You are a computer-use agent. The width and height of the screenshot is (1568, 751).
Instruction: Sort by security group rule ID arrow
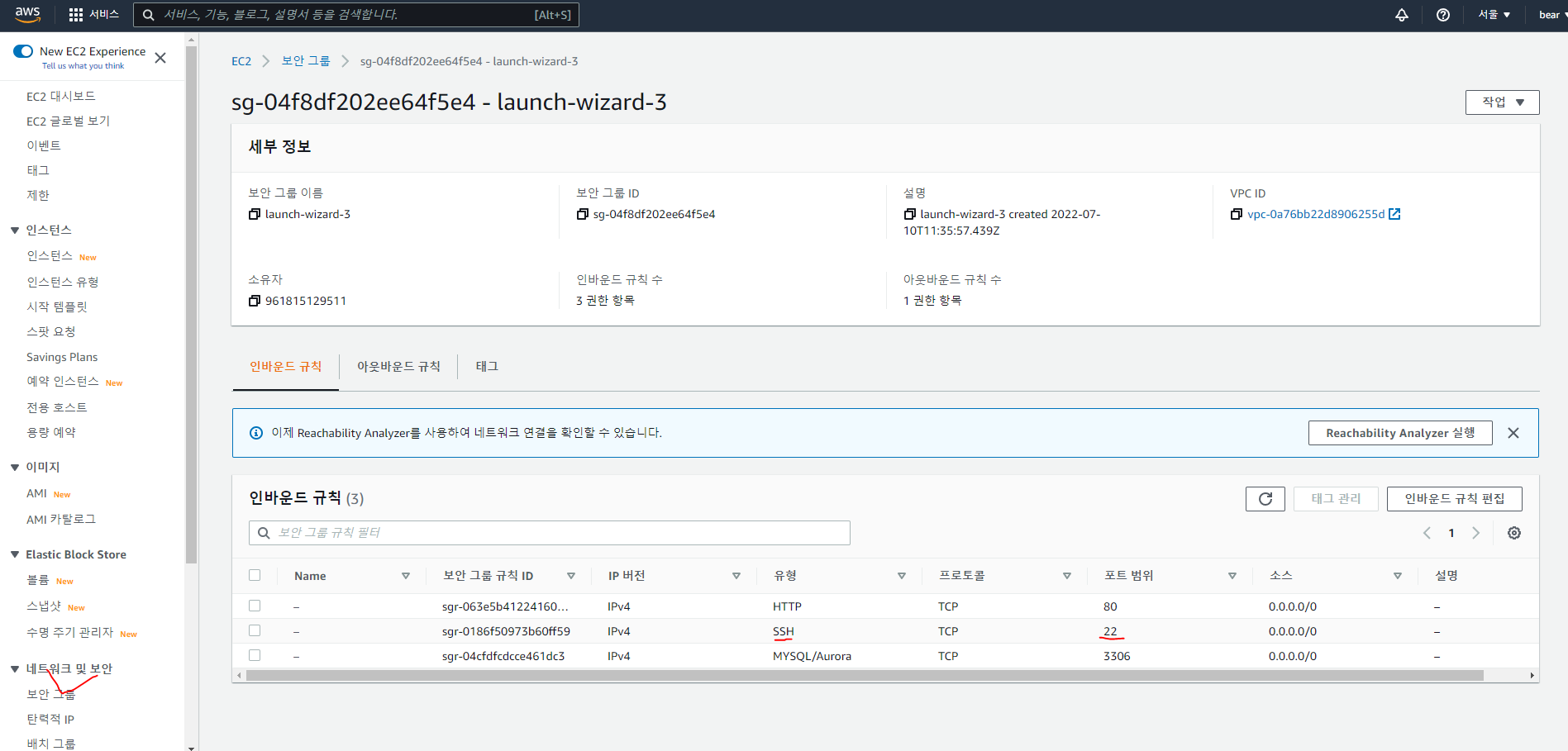coord(571,576)
